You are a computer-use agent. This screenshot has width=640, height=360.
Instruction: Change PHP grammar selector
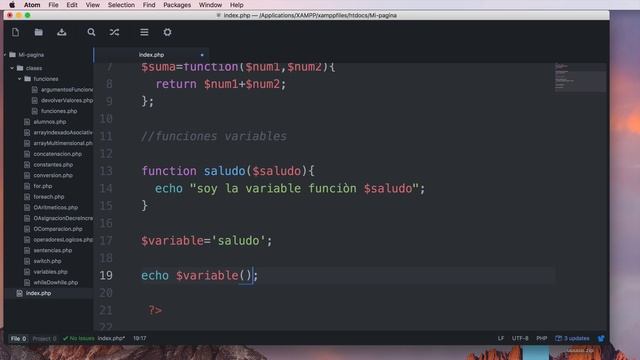click(x=542, y=338)
